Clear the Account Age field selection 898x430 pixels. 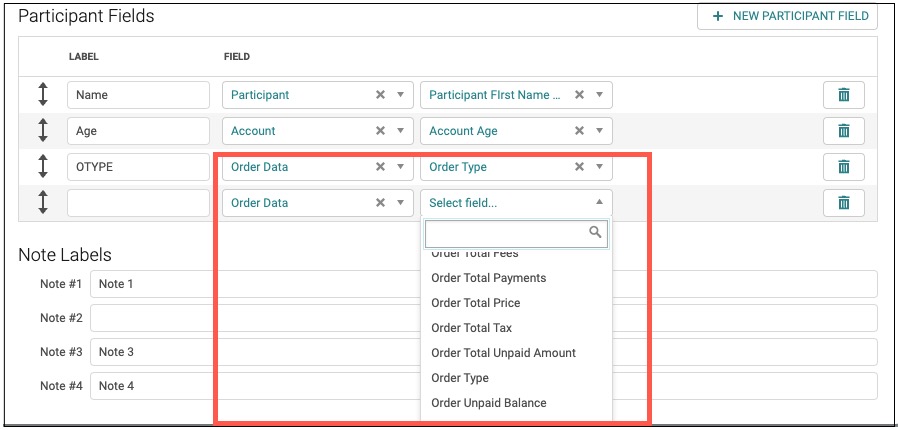(580, 131)
